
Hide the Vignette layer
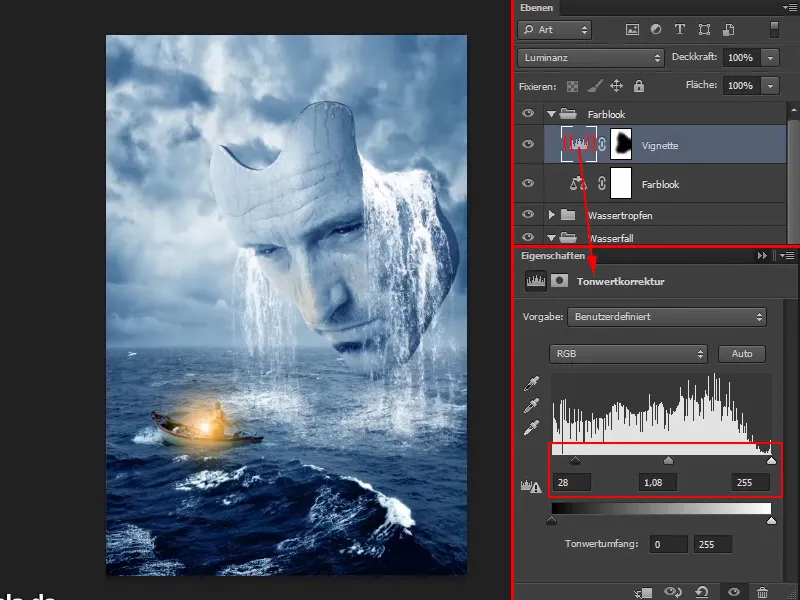coord(528,144)
